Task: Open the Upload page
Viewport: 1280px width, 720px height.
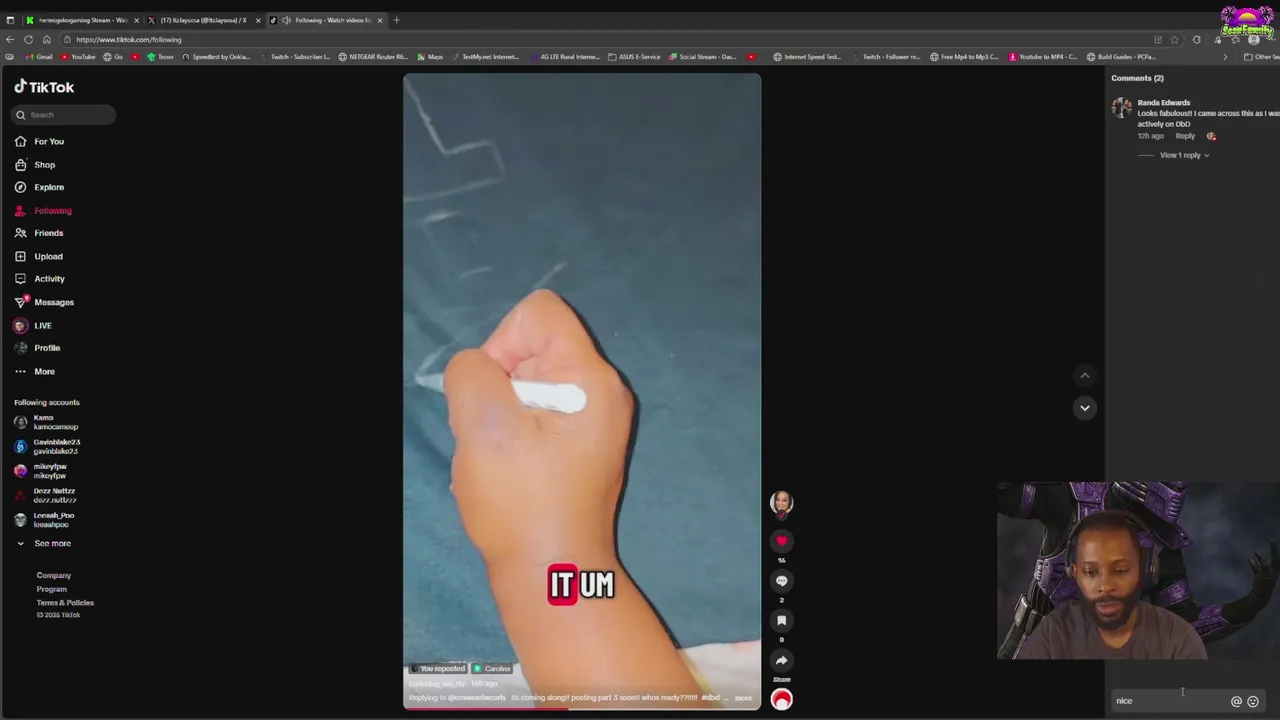Action: [x=40, y=257]
